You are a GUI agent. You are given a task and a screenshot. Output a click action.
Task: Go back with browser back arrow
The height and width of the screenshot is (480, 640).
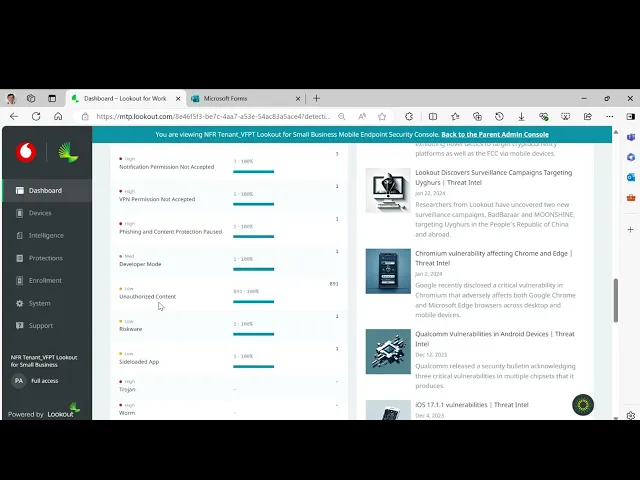(14, 116)
